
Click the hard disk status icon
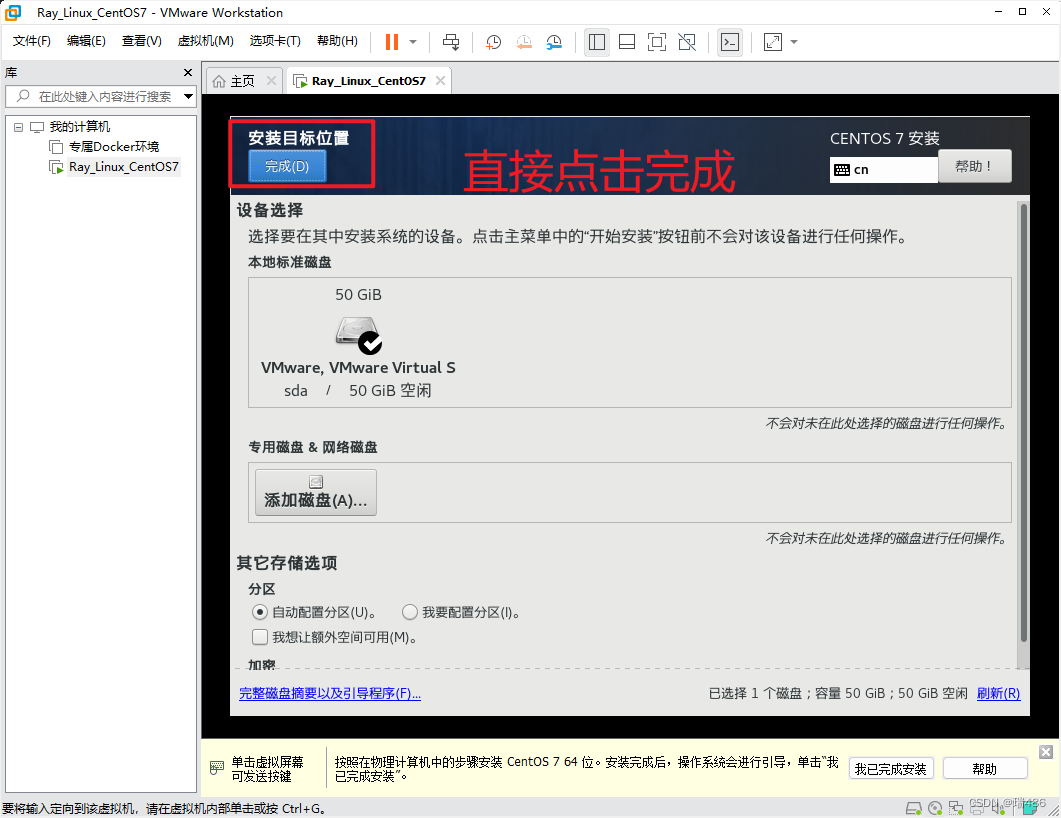coord(913,808)
